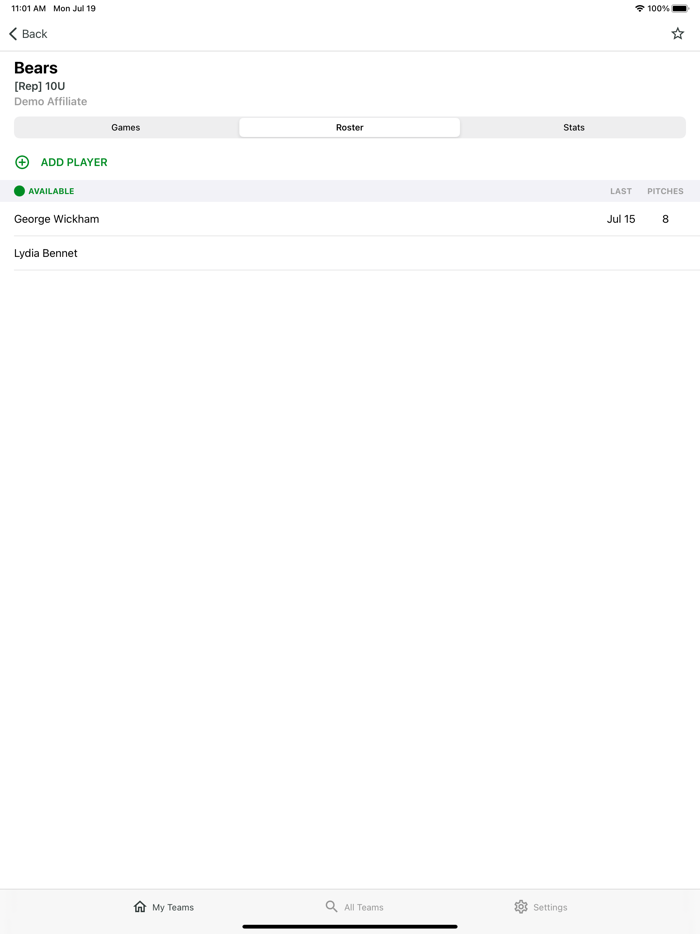The width and height of the screenshot is (700, 934).
Task: Open George Wickham's player row
Action: click(350, 219)
